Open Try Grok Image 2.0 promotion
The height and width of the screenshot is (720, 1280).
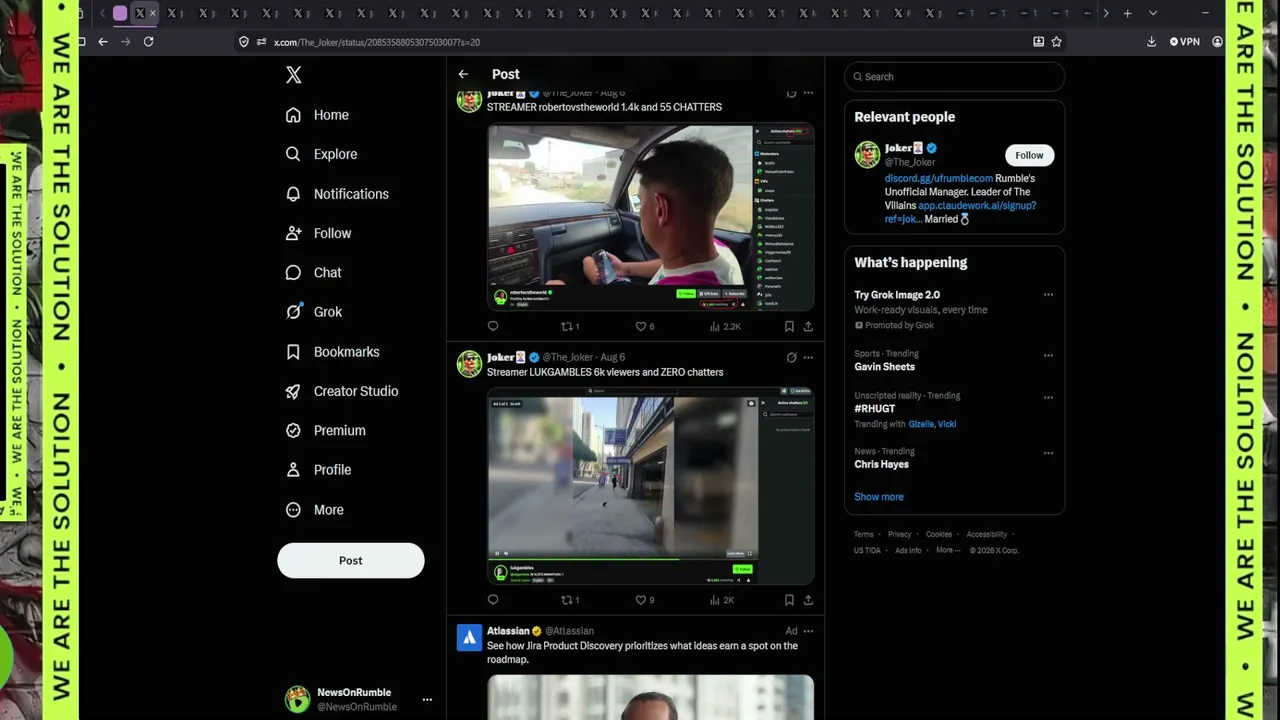point(897,295)
